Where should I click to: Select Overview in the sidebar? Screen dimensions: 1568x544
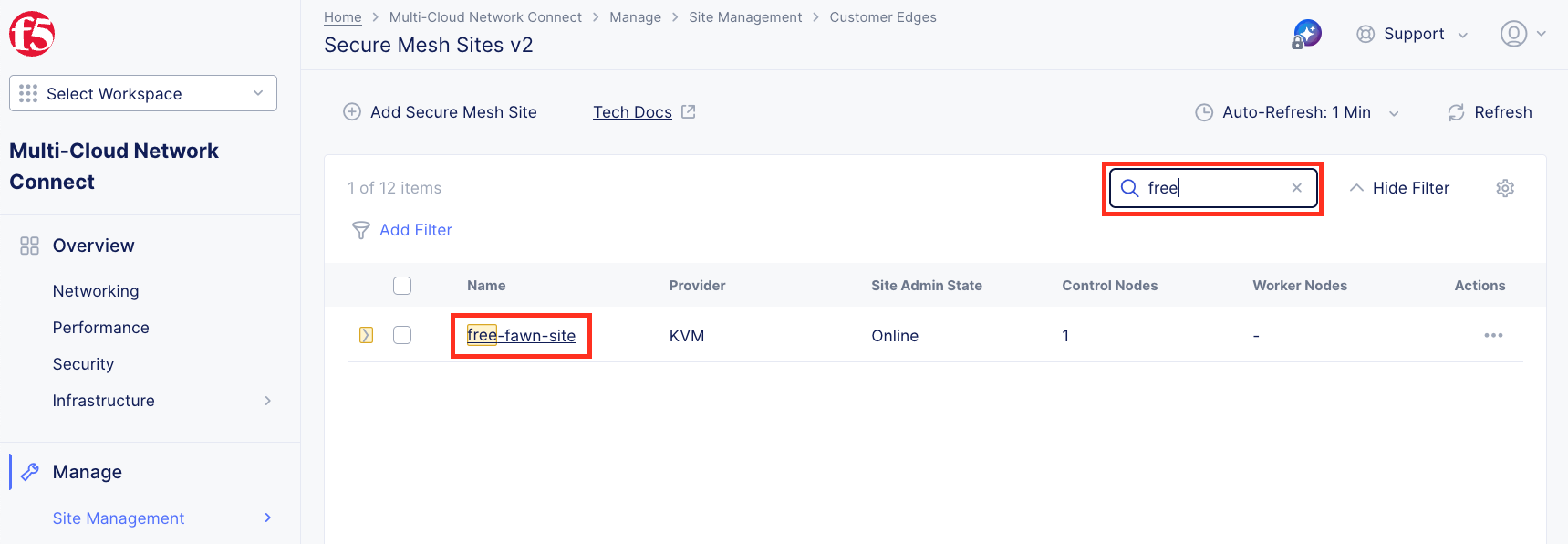(94, 246)
